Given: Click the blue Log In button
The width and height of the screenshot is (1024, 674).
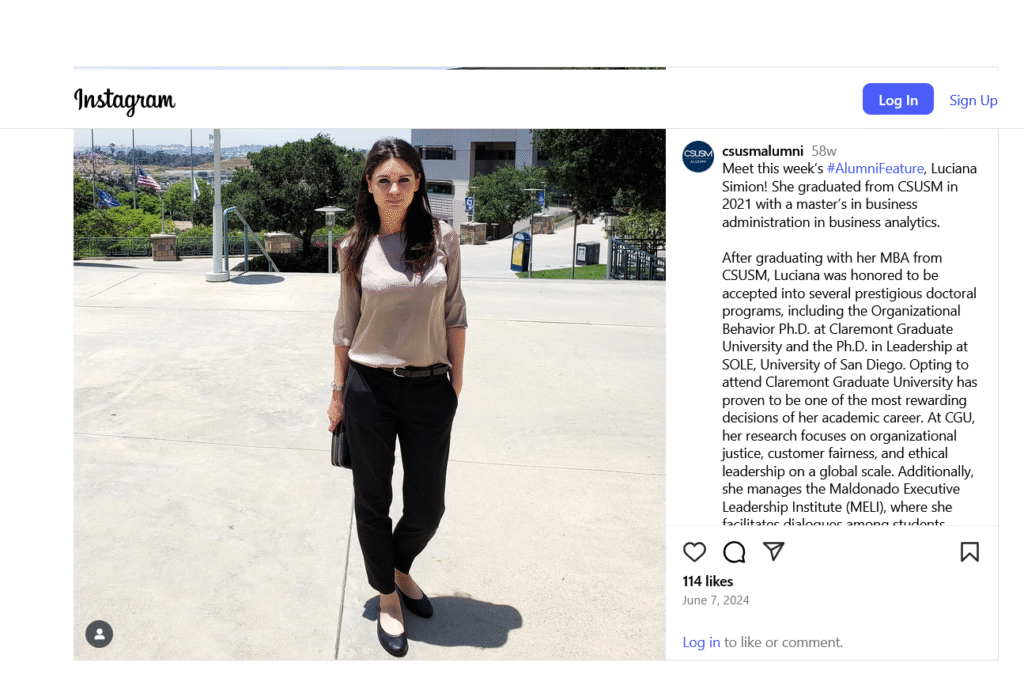Looking at the screenshot, I should 898,99.
